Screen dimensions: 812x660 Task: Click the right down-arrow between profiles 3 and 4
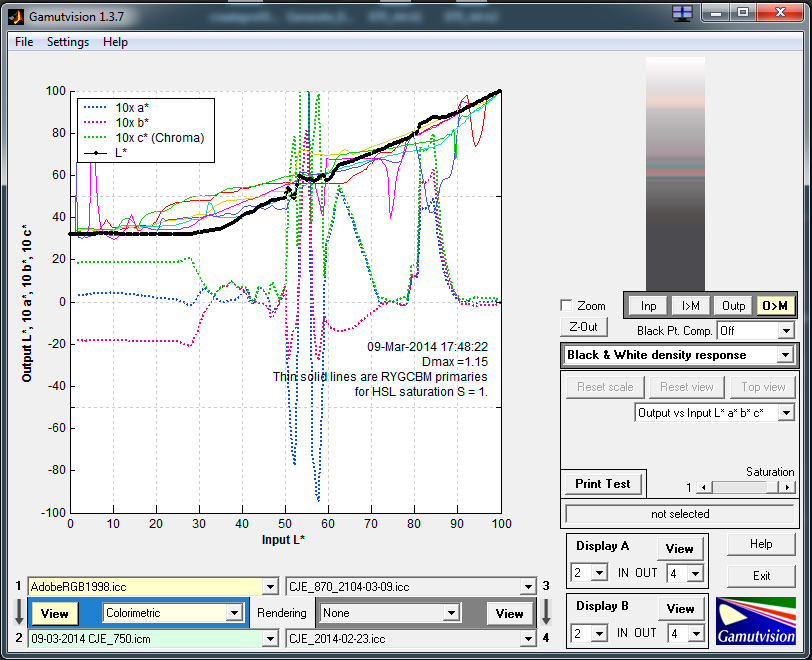[545, 612]
